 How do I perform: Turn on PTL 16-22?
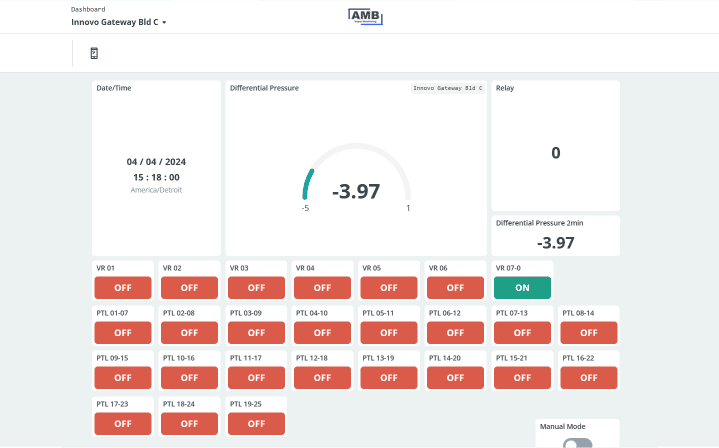(588, 378)
